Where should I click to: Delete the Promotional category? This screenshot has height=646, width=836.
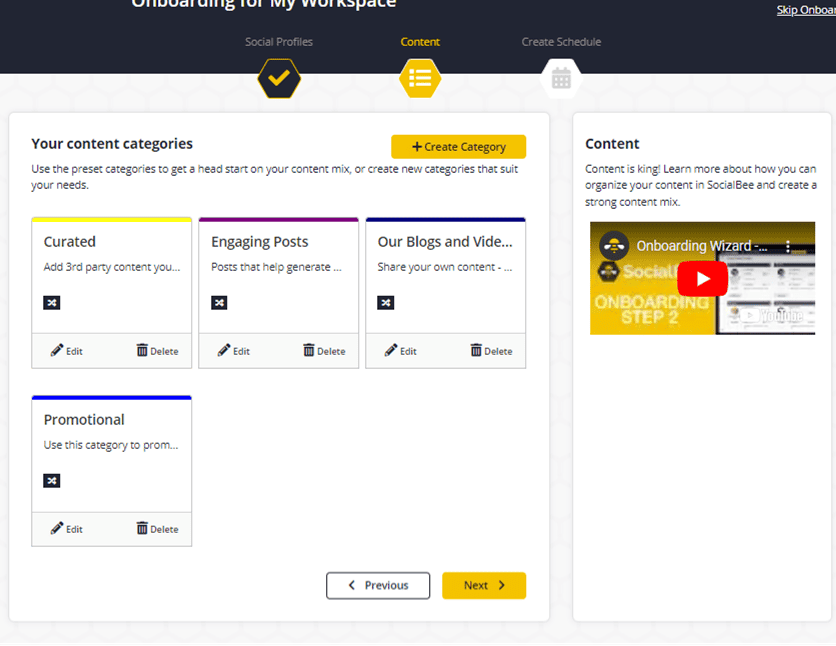156,528
